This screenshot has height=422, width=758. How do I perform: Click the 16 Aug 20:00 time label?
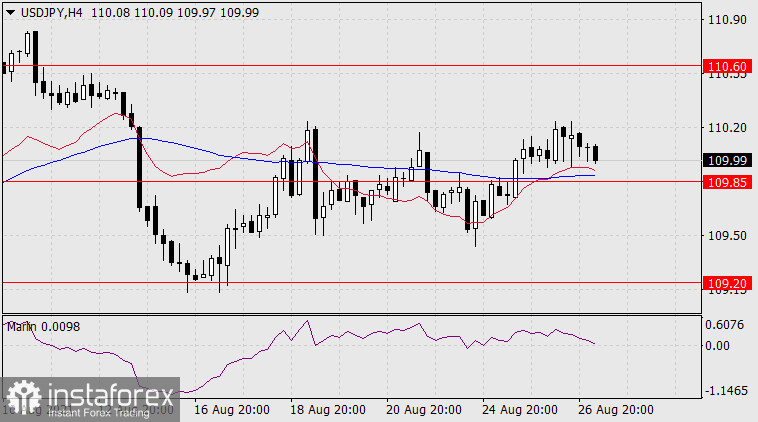pos(230,410)
